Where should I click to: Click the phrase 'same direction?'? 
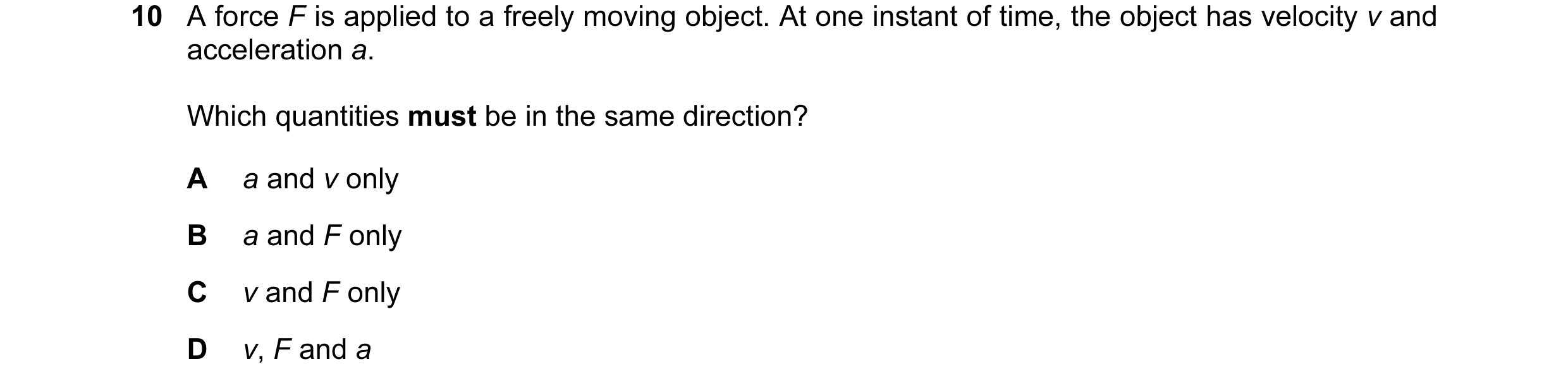tap(706, 116)
